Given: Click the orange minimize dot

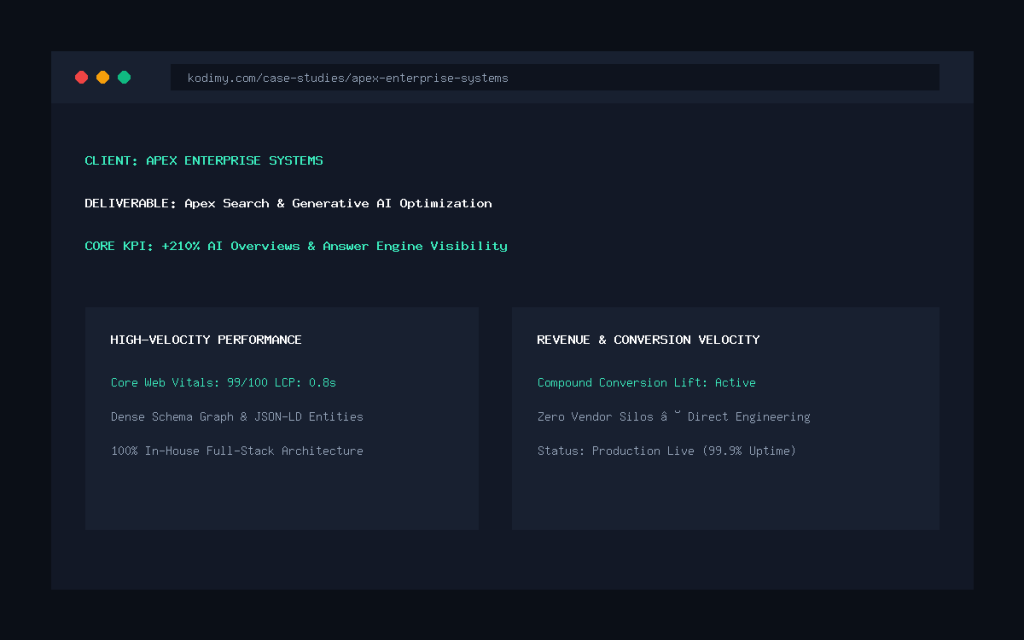Looking at the screenshot, I should coord(103,78).
